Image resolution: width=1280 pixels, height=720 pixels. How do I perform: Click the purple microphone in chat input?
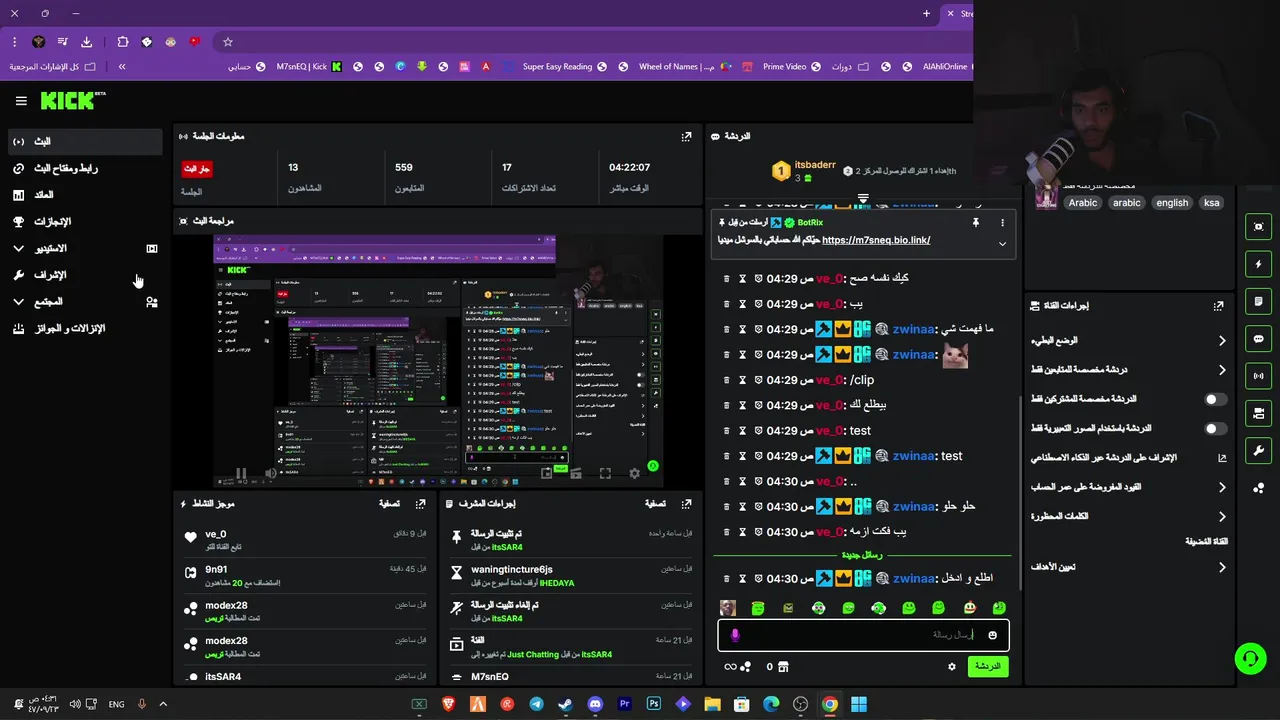[x=735, y=635]
